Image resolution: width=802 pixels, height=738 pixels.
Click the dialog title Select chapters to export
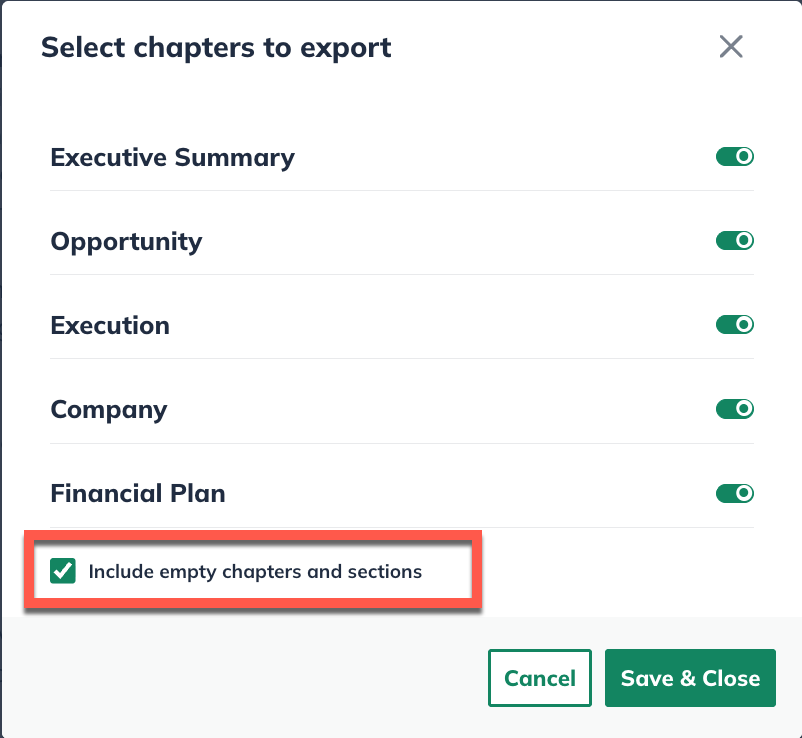pos(216,47)
